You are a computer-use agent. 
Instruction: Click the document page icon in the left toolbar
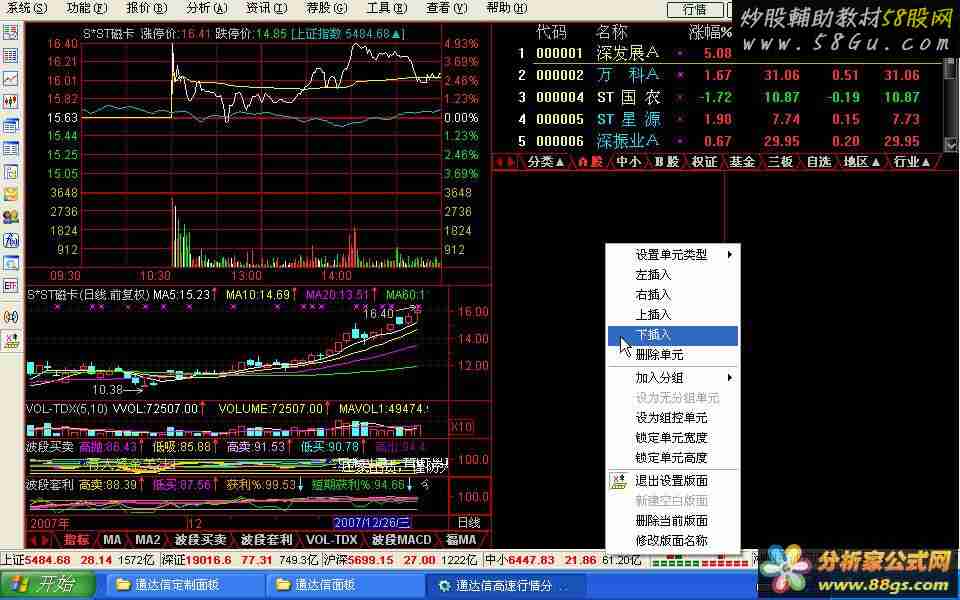tap(10, 172)
